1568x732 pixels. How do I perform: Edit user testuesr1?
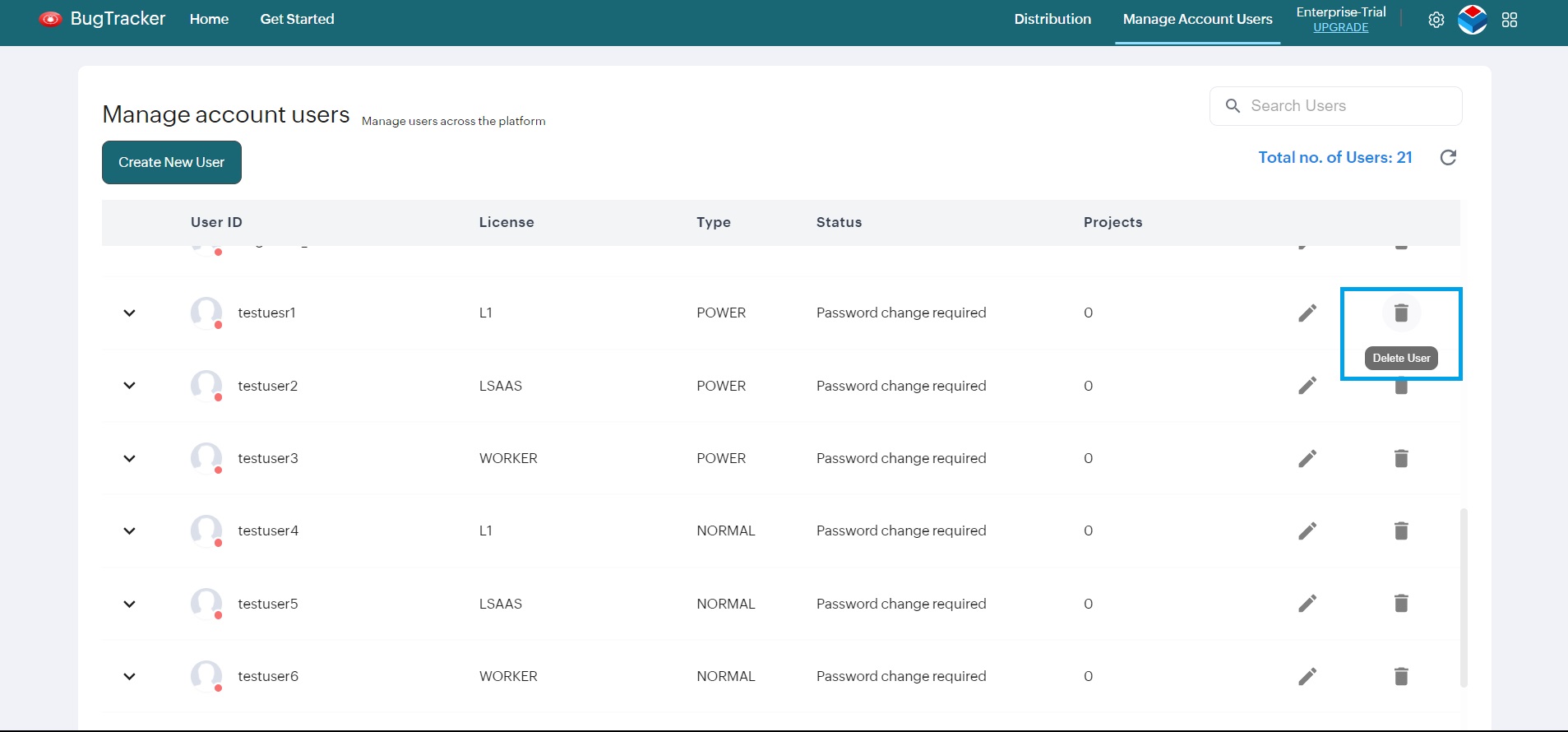click(x=1307, y=313)
